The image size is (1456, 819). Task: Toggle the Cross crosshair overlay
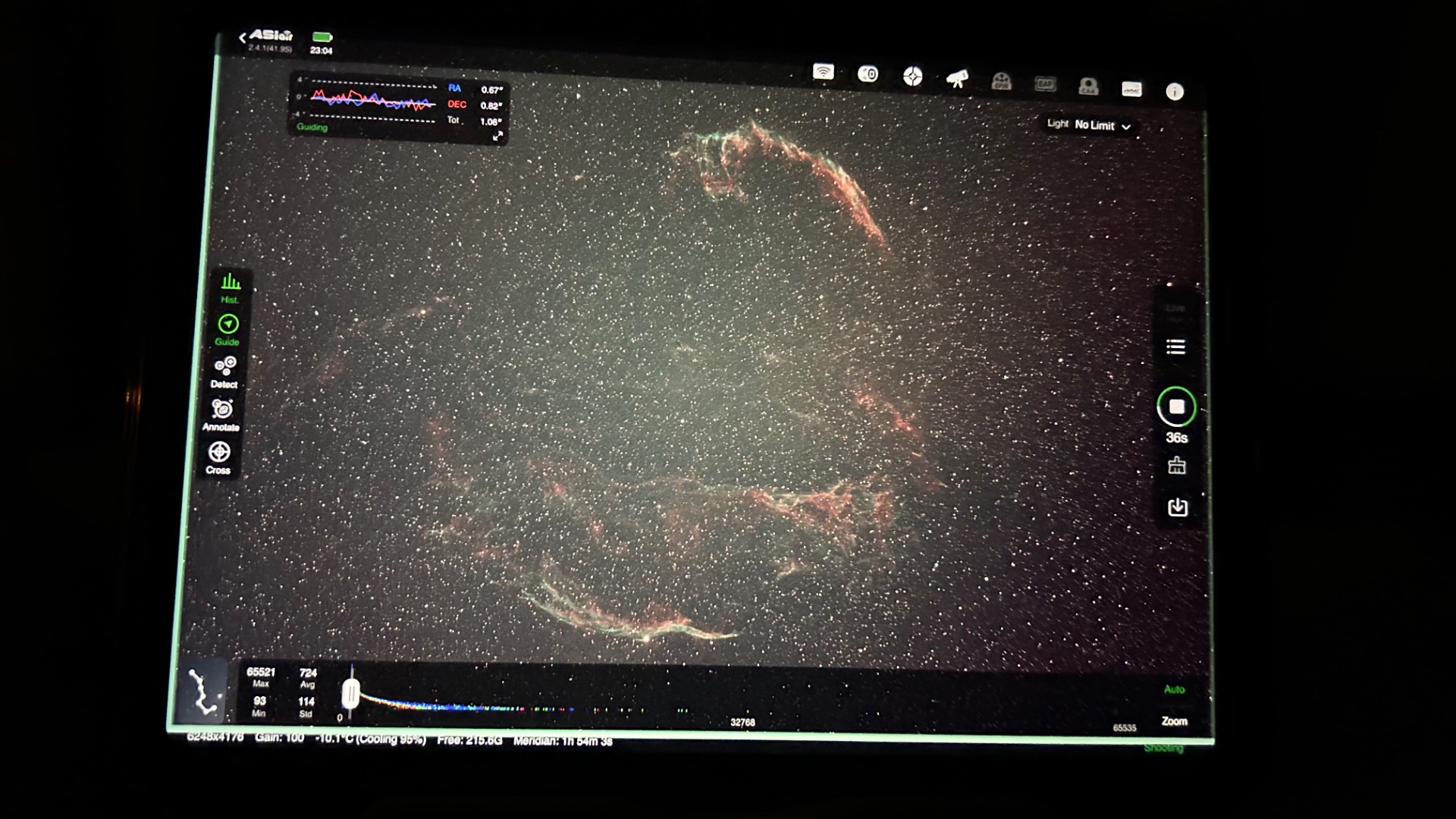tap(218, 458)
